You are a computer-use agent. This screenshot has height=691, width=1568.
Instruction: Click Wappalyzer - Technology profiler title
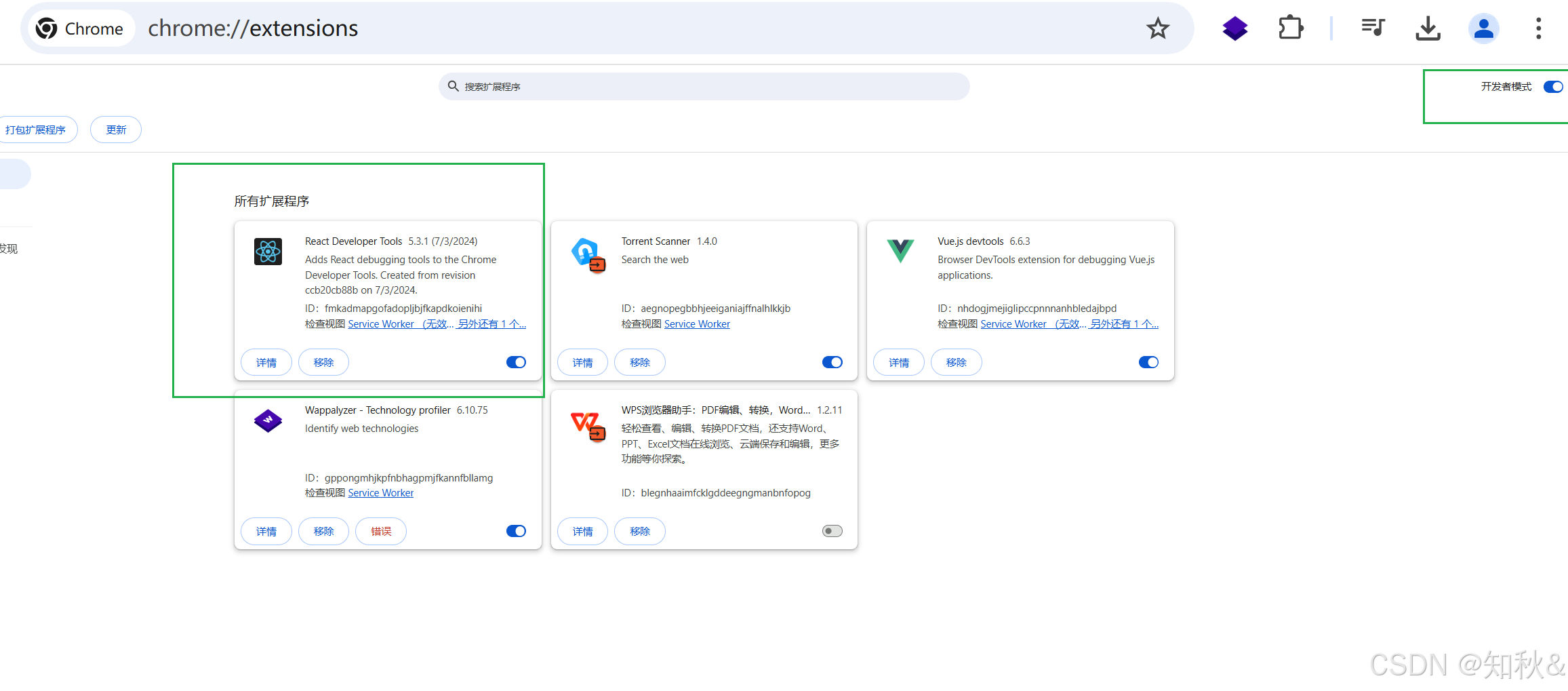378,410
